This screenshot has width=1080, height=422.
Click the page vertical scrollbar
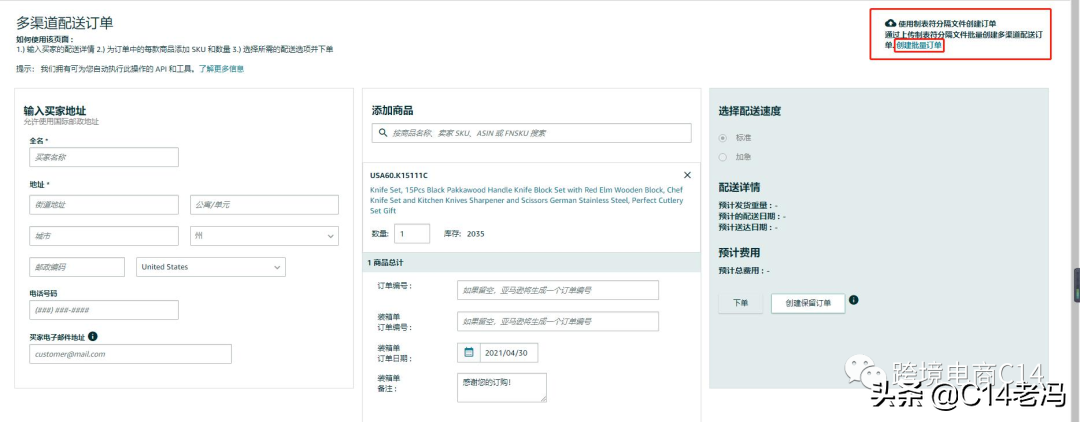pos(1076,285)
